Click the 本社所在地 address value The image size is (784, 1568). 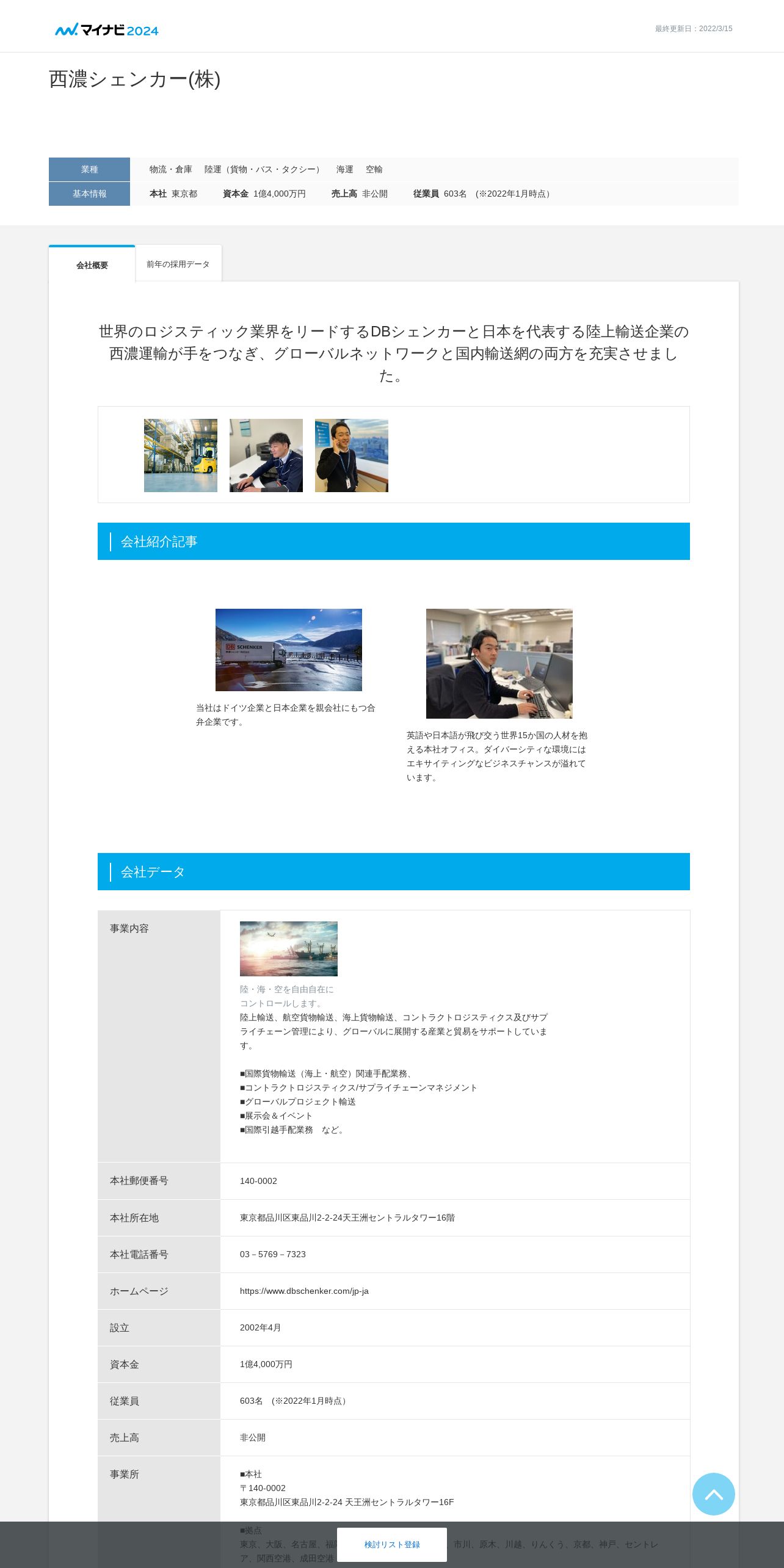pyautogui.click(x=347, y=1218)
